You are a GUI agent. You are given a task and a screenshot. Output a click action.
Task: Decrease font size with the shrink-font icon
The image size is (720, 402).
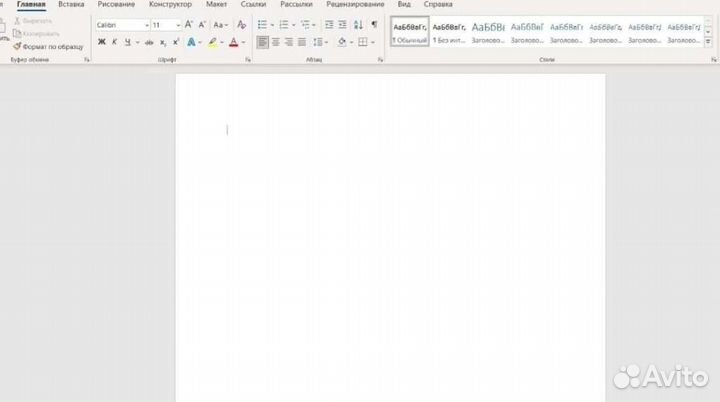202,25
